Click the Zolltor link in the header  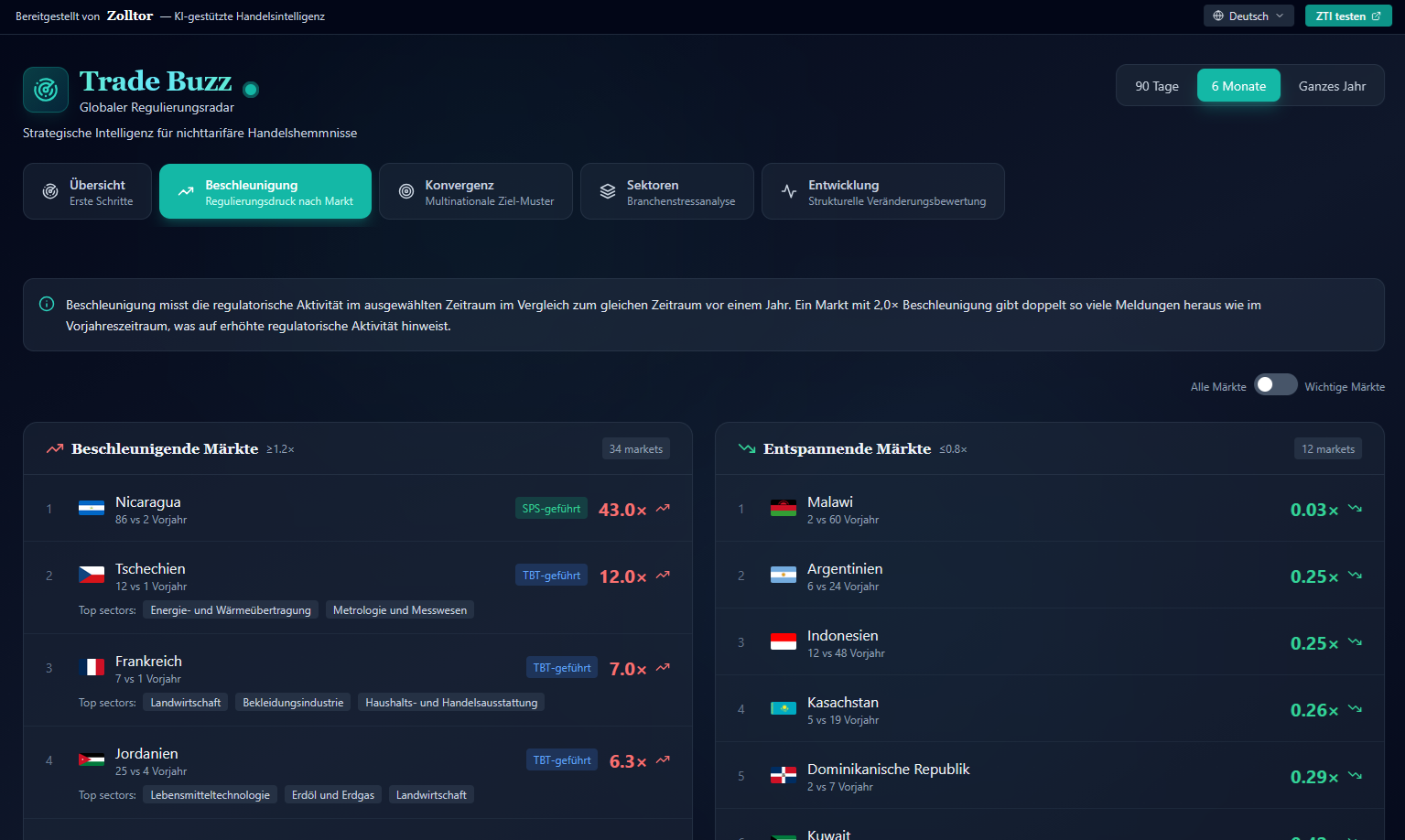point(129,15)
